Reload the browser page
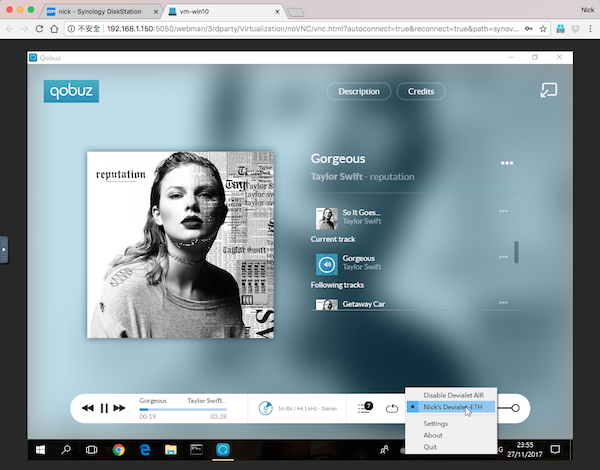The width and height of the screenshot is (600, 470). (39, 29)
